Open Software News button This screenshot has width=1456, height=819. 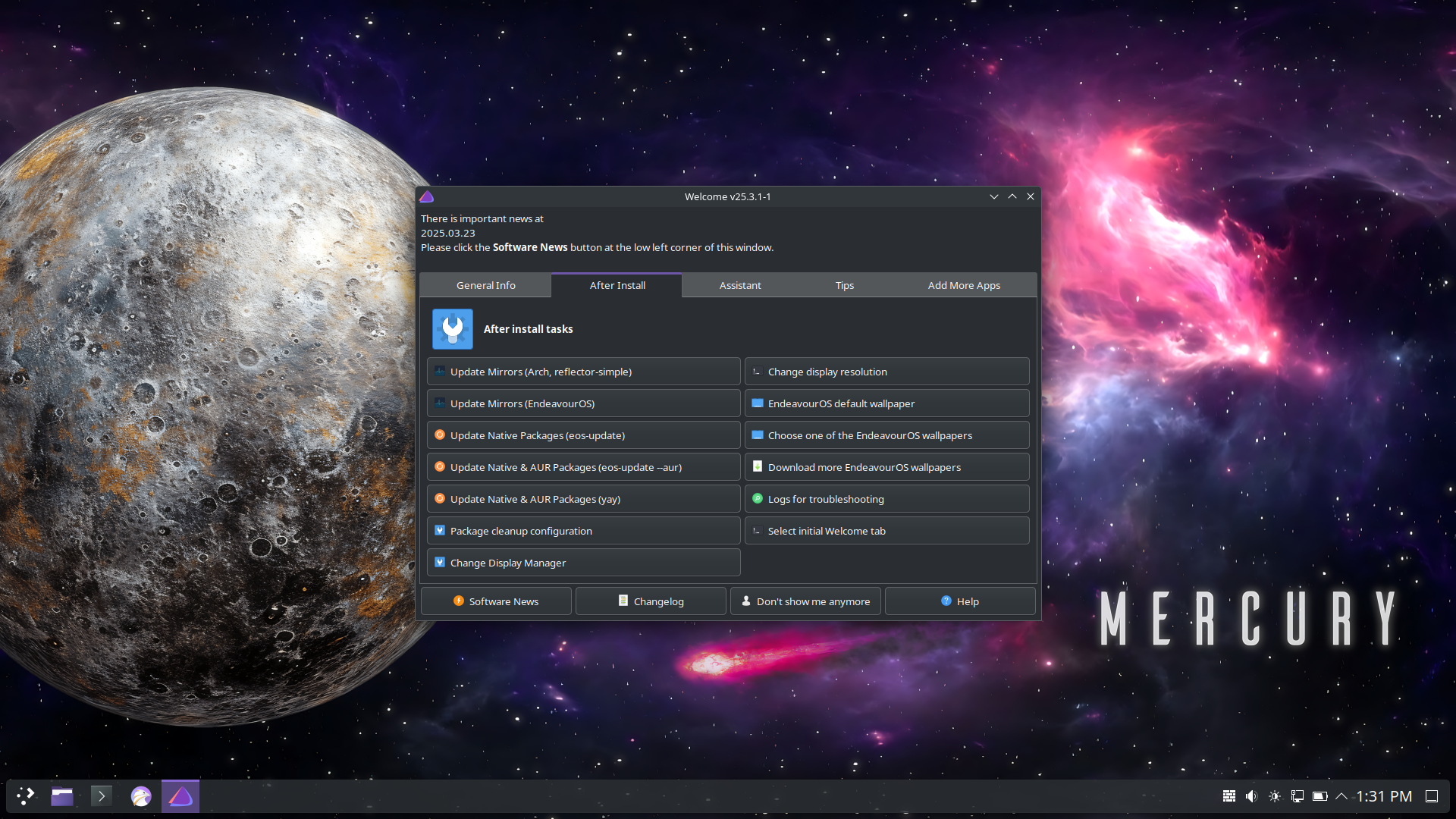[496, 601]
